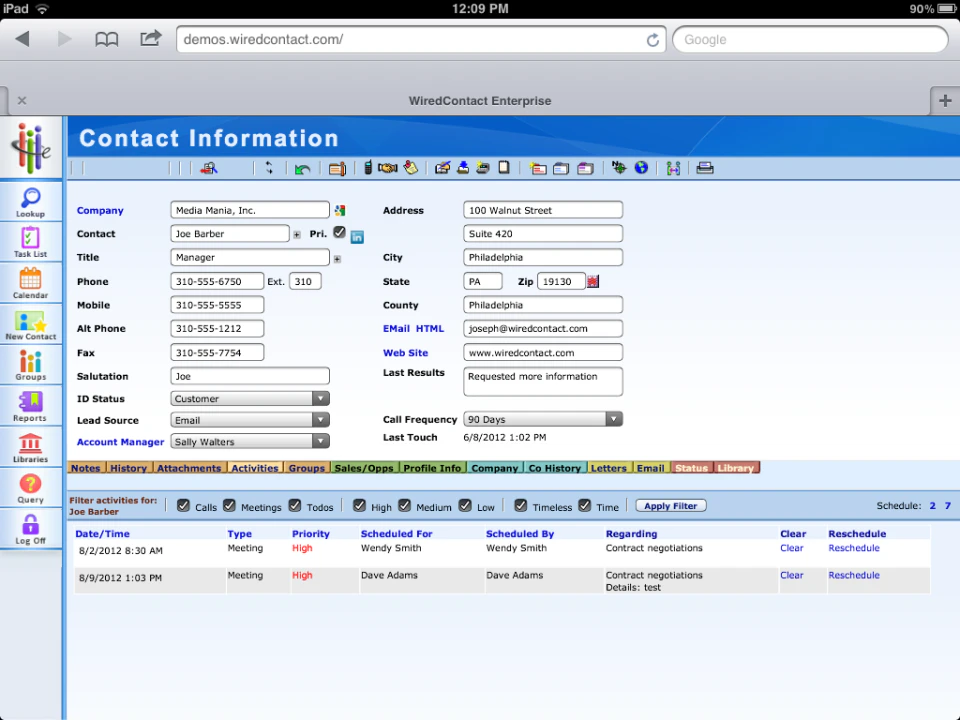Open the Calendar from the sidebar
Viewport: 960px width, 720px height.
coord(30,284)
